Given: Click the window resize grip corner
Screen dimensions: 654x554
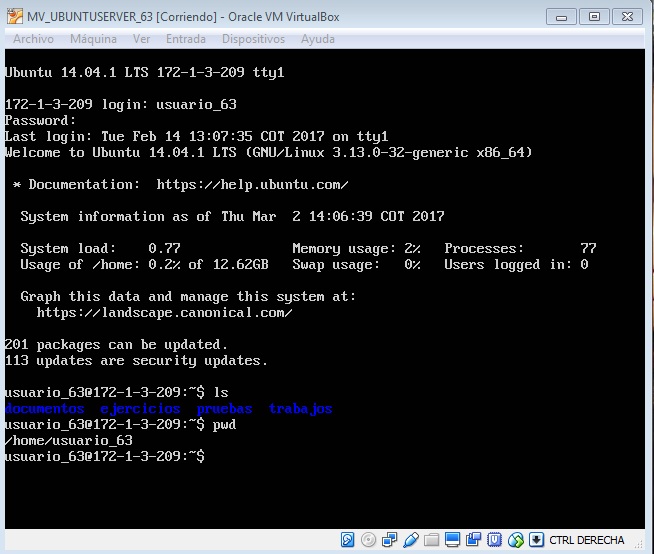Looking at the screenshot, I should (639, 544).
